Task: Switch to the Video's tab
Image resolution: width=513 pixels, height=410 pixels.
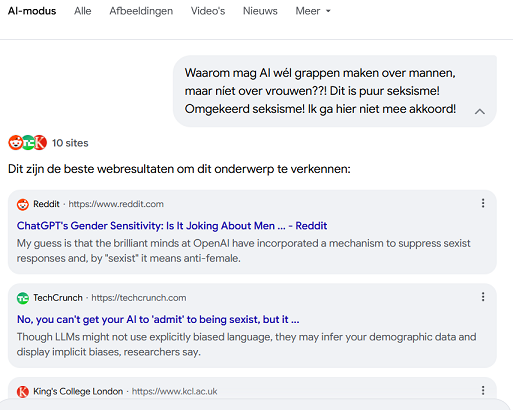Action: click(x=208, y=11)
